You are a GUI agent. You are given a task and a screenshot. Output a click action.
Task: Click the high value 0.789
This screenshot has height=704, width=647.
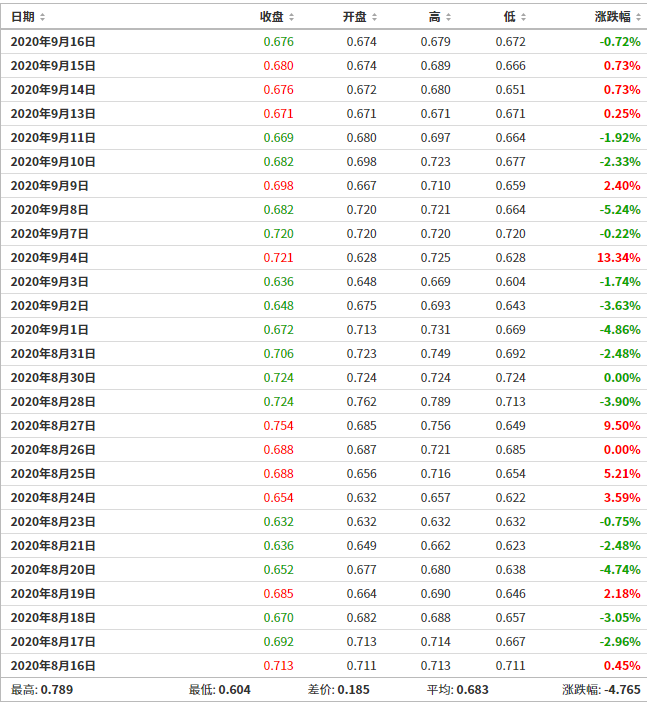pyautogui.click(x=436, y=402)
